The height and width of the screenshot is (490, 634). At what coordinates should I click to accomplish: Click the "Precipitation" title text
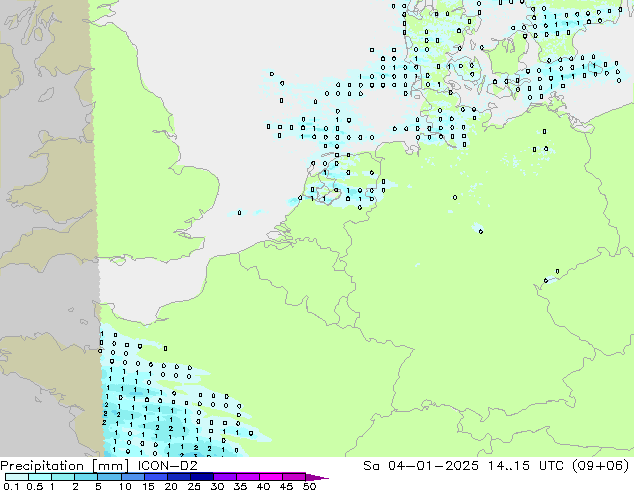pos(42,466)
